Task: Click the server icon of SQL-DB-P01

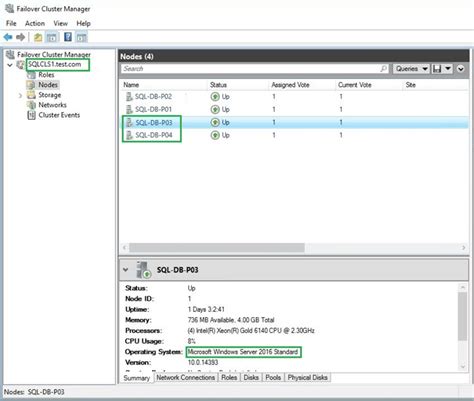Action: 129,109
